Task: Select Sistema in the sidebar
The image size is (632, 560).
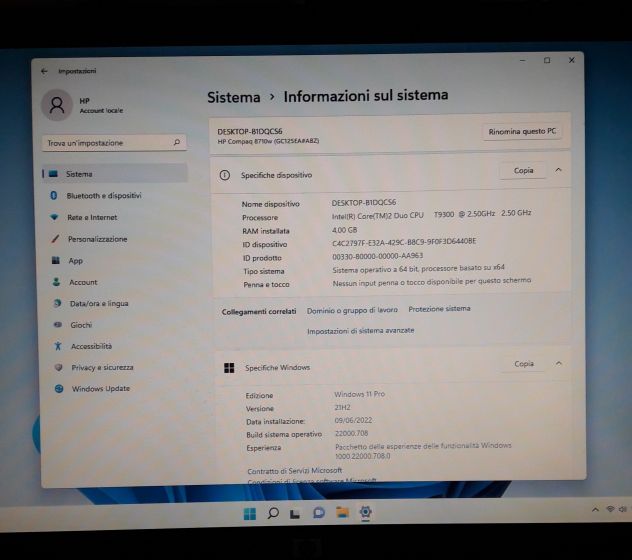Action: (114, 174)
